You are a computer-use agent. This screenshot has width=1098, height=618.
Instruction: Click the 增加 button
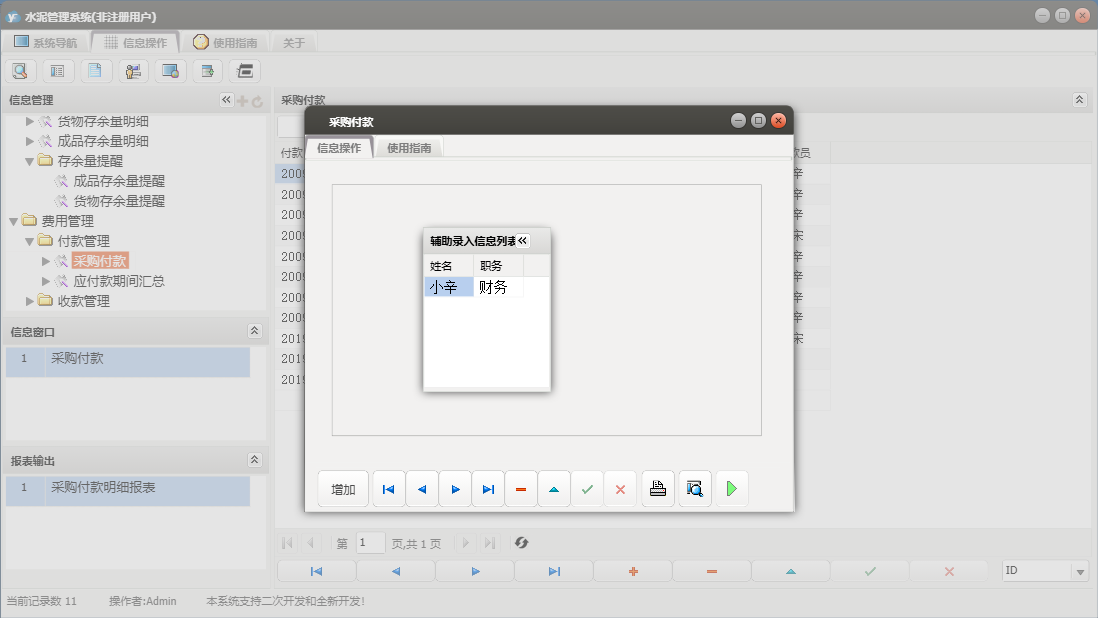343,489
